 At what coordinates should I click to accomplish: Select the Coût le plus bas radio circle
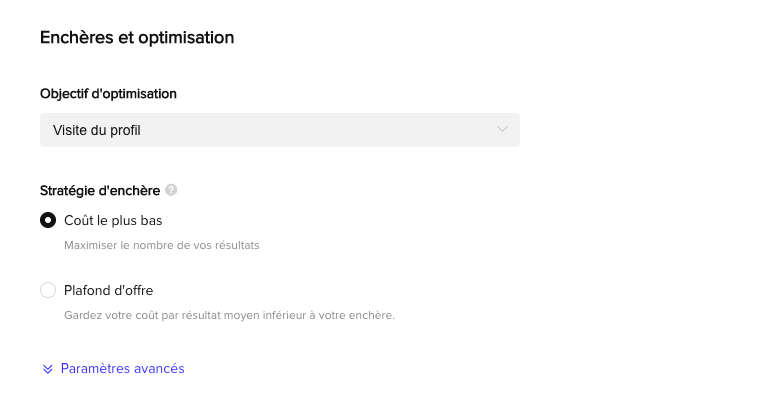pyautogui.click(x=48, y=220)
